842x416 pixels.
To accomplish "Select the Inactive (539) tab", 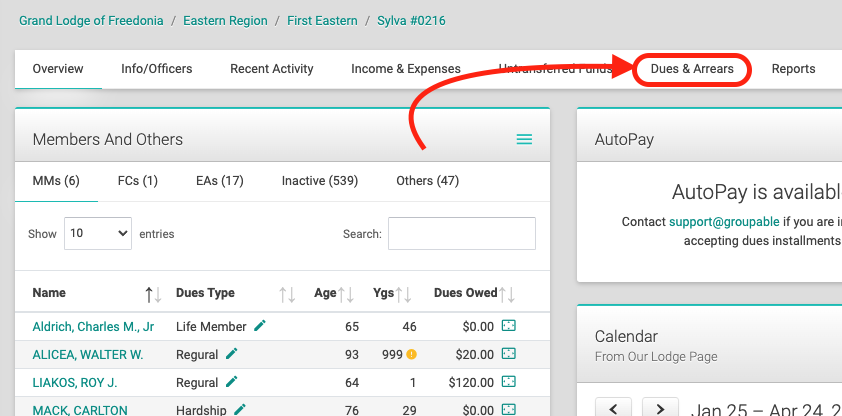I will (320, 181).
